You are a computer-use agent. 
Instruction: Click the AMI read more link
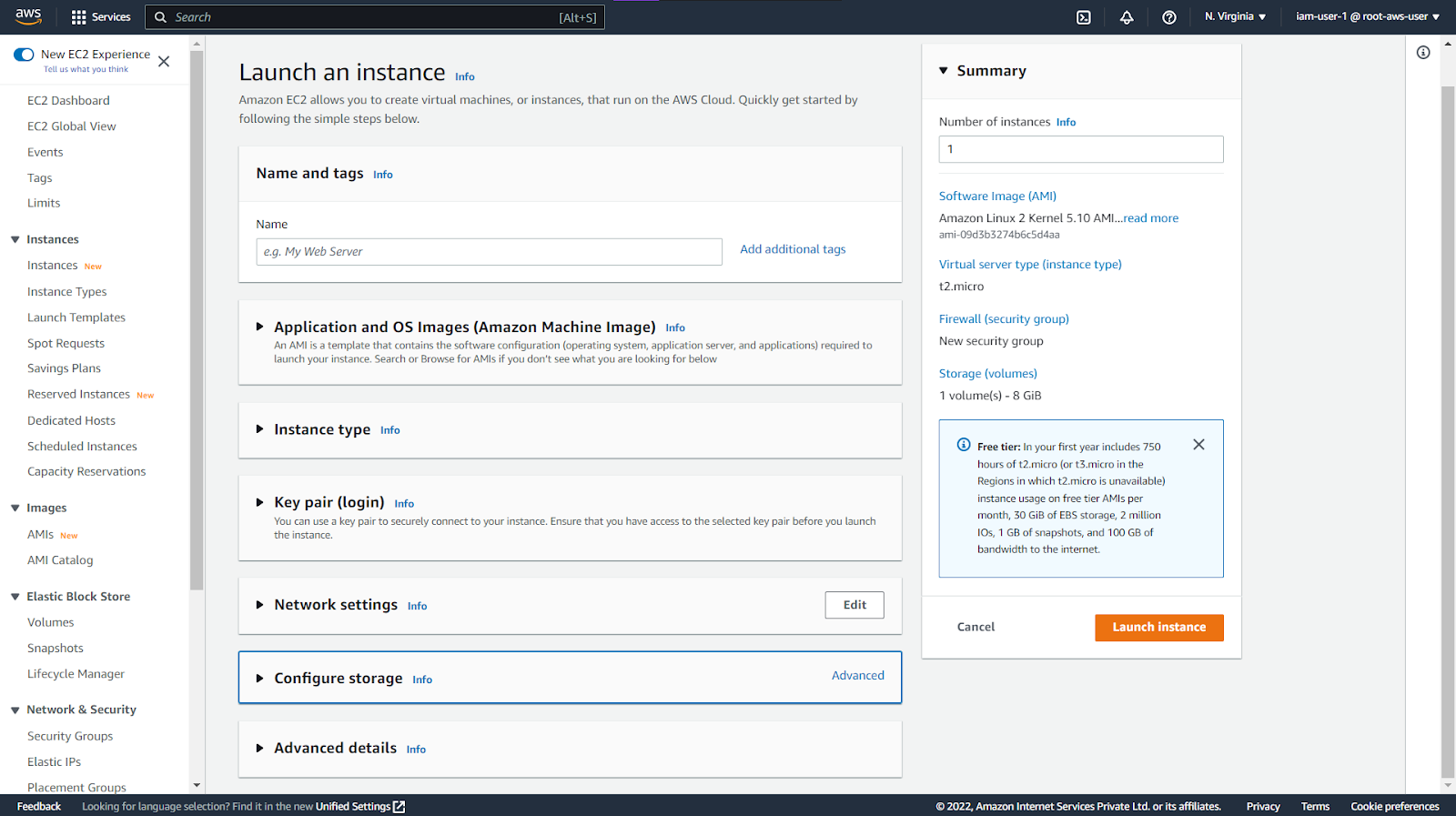click(x=1151, y=218)
